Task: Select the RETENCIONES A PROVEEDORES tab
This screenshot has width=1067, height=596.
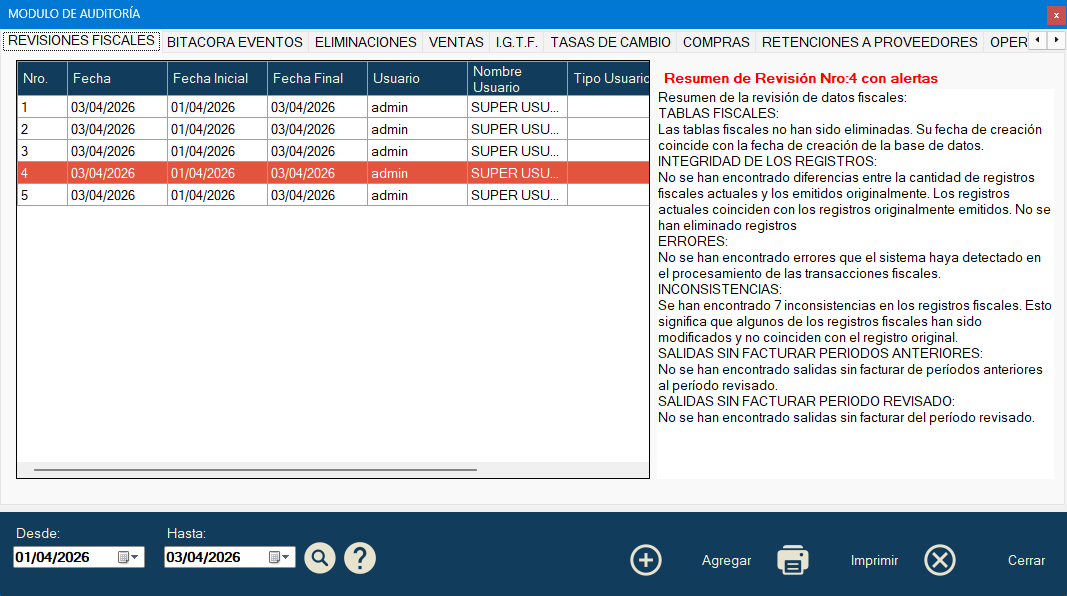Action: coord(869,42)
